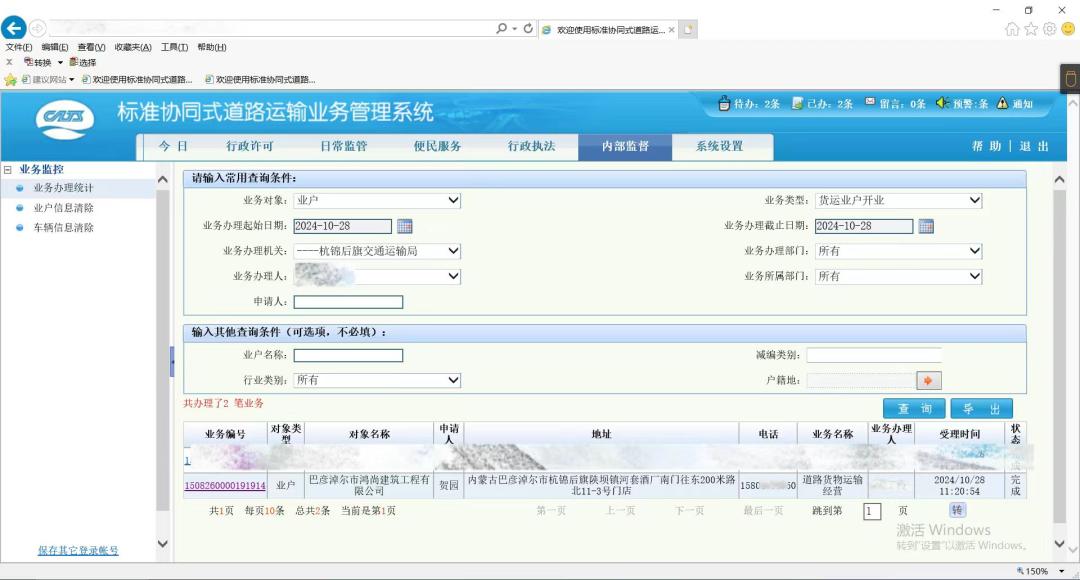This screenshot has height=580, width=1080.
Task: Open calendar picker for 业务办理截止日期
Action: coord(926,226)
